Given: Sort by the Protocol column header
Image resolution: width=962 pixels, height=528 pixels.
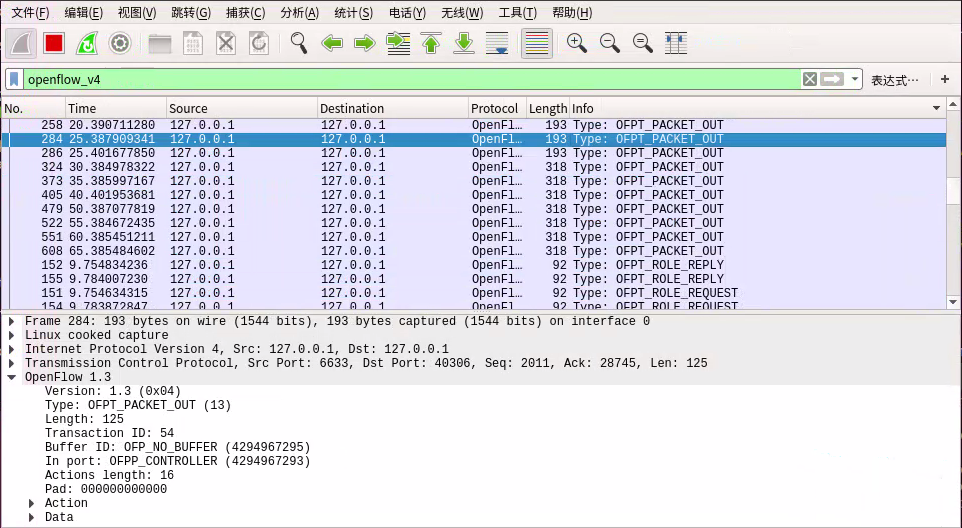Looking at the screenshot, I should click(x=498, y=109).
